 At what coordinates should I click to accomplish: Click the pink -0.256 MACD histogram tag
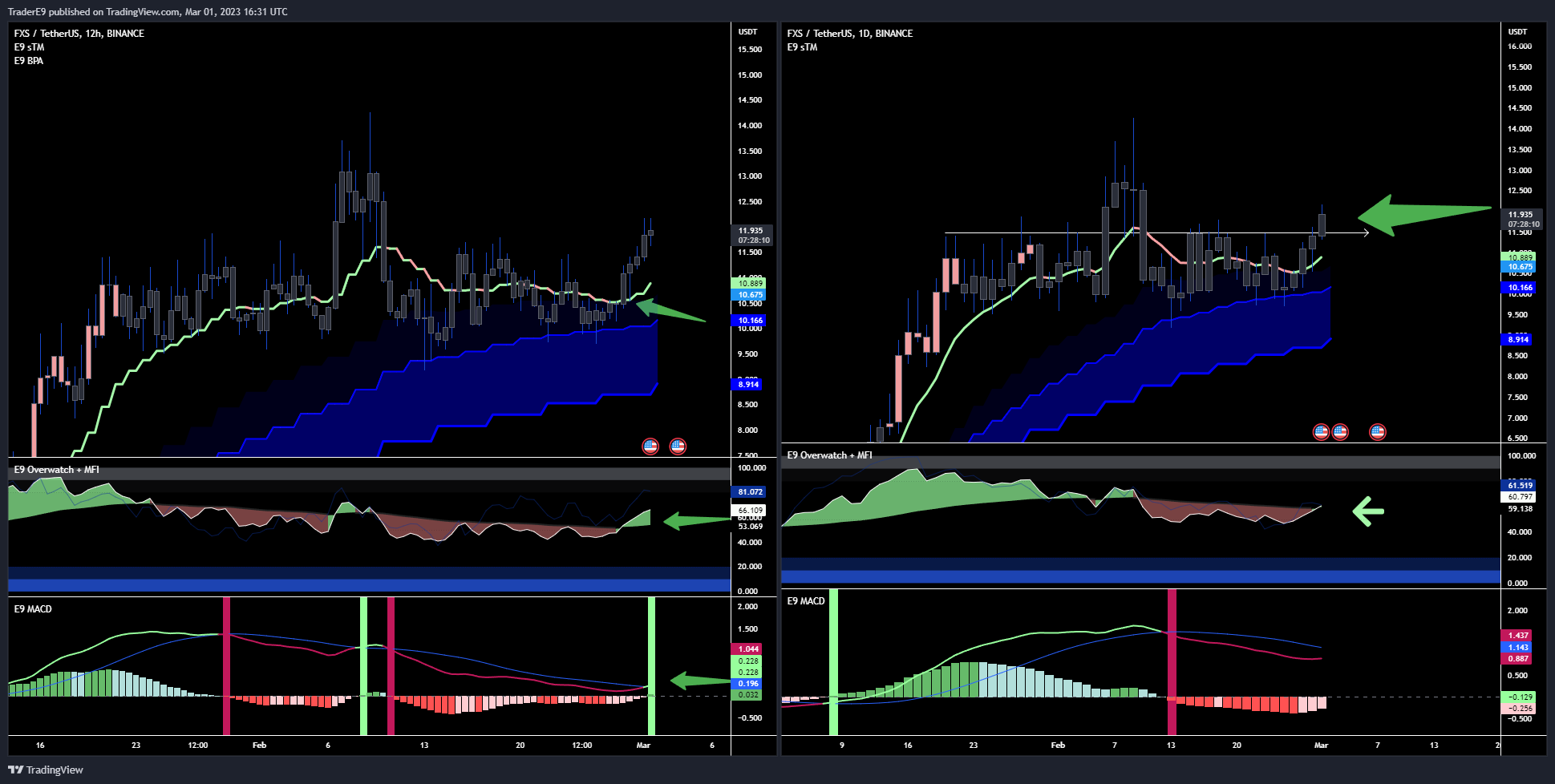pyautogui.click(x=1518, y=708)
